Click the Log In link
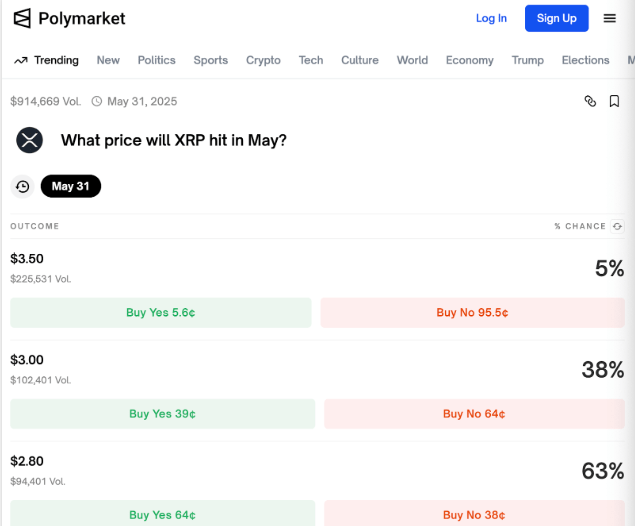The width and height of the screenshot is (635, 526). tap(491, 18)
